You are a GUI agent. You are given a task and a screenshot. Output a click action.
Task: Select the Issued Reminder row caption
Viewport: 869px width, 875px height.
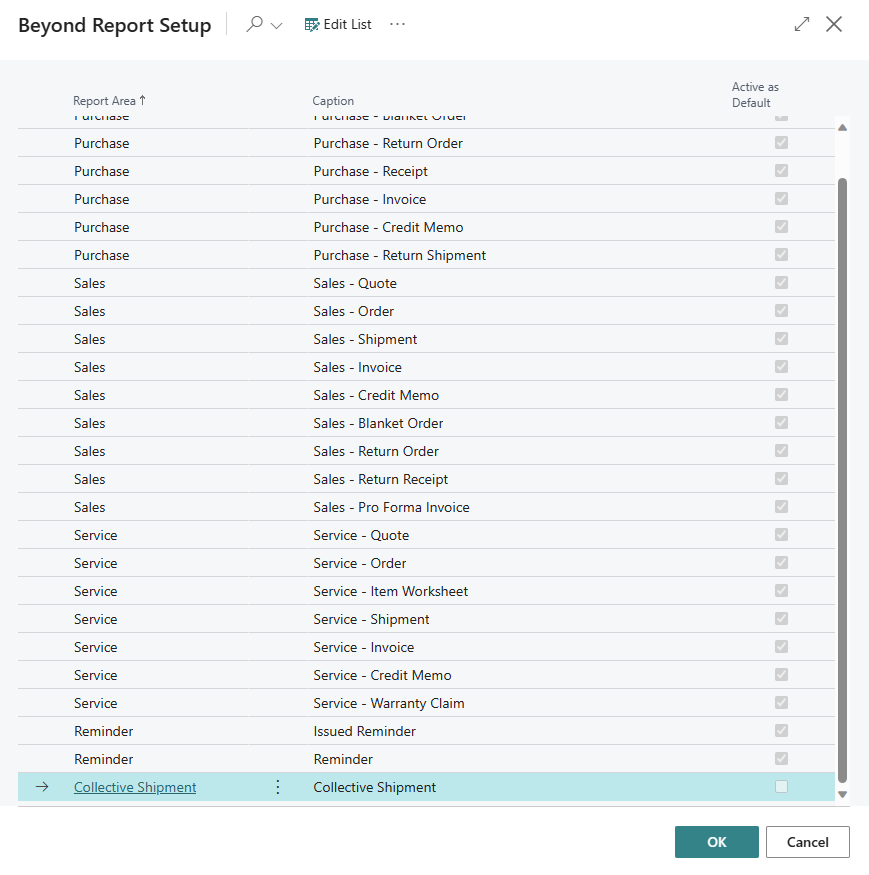click(364, 731)
